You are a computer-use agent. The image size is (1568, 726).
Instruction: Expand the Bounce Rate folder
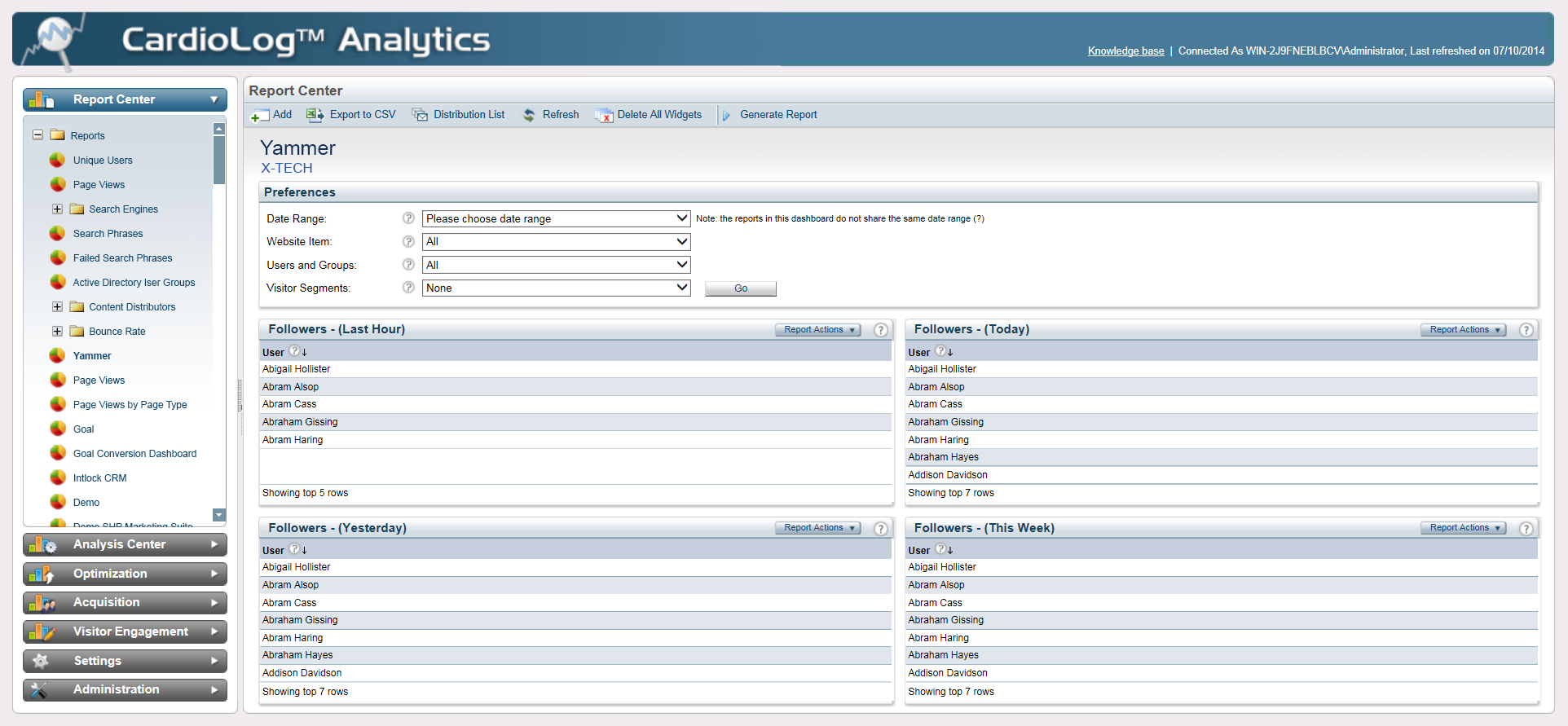tap(57, 331)
